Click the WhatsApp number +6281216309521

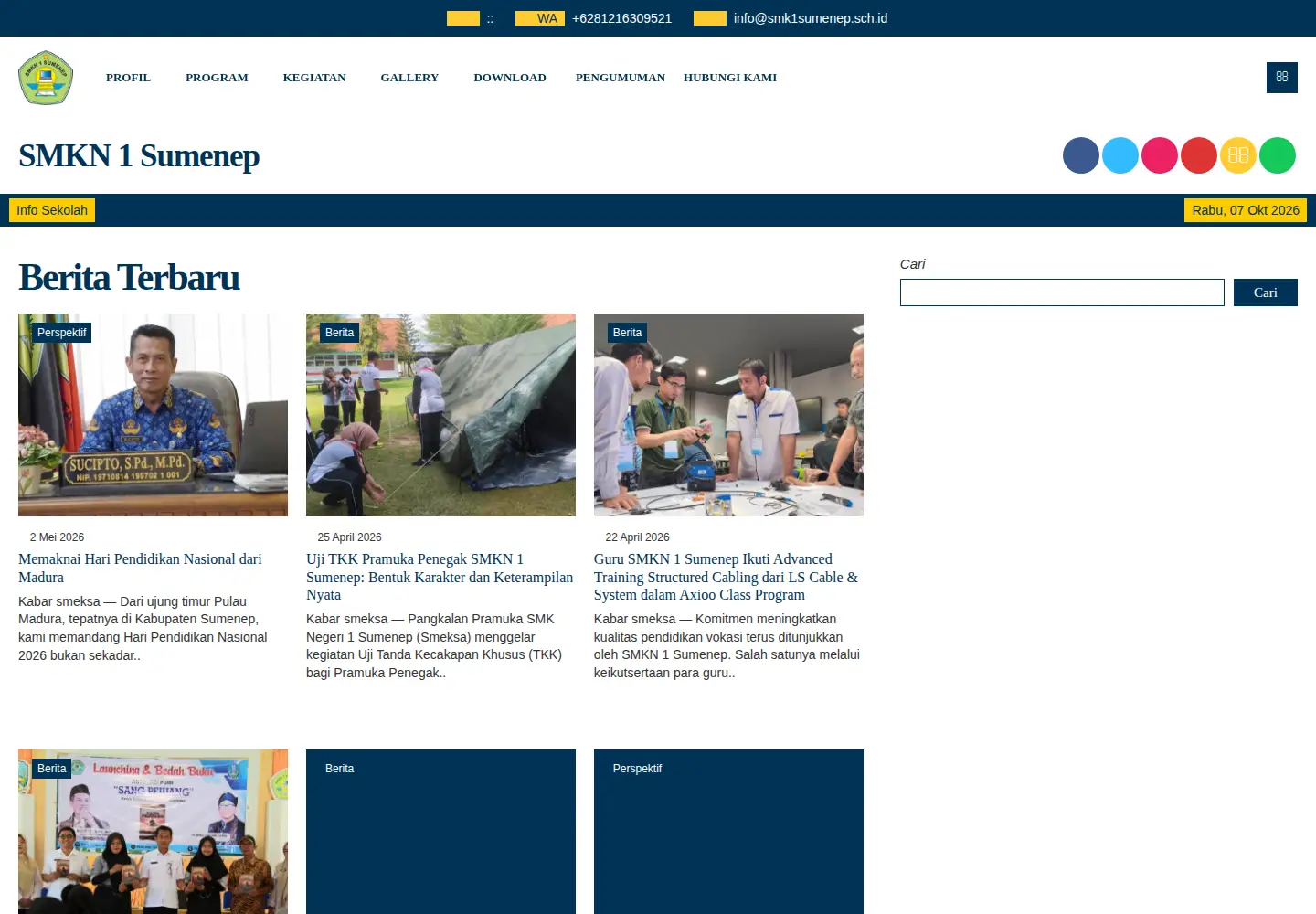pos(621,18)
